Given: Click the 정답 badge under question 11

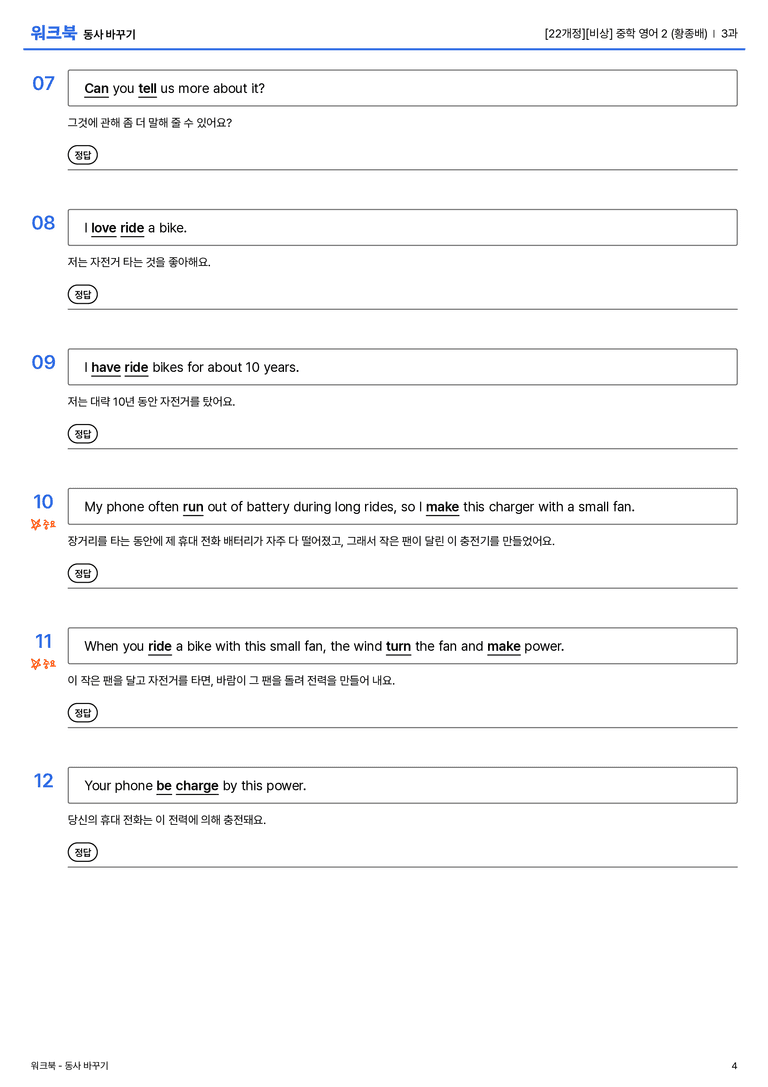Looking at the screenshot, I should (82, 713).
